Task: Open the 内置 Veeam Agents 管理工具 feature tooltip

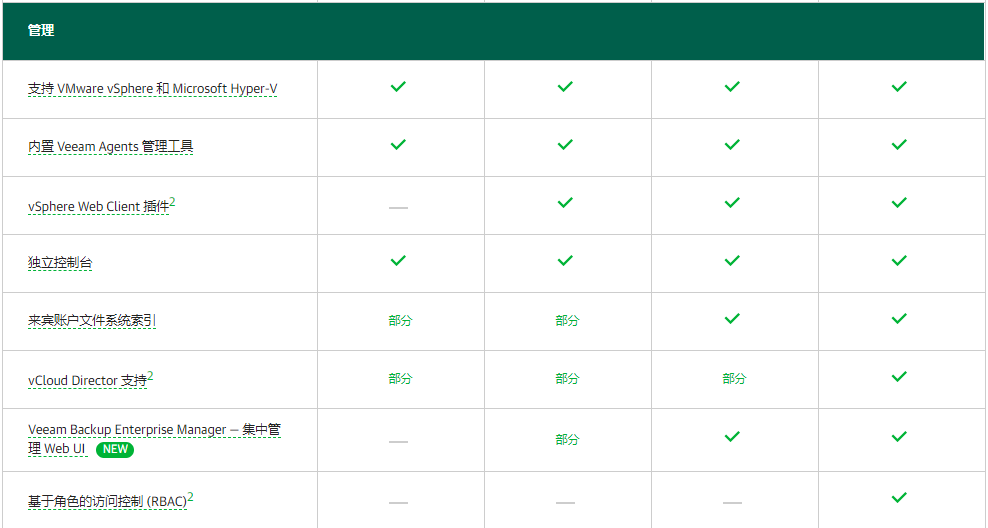Action: click(110, 147)
